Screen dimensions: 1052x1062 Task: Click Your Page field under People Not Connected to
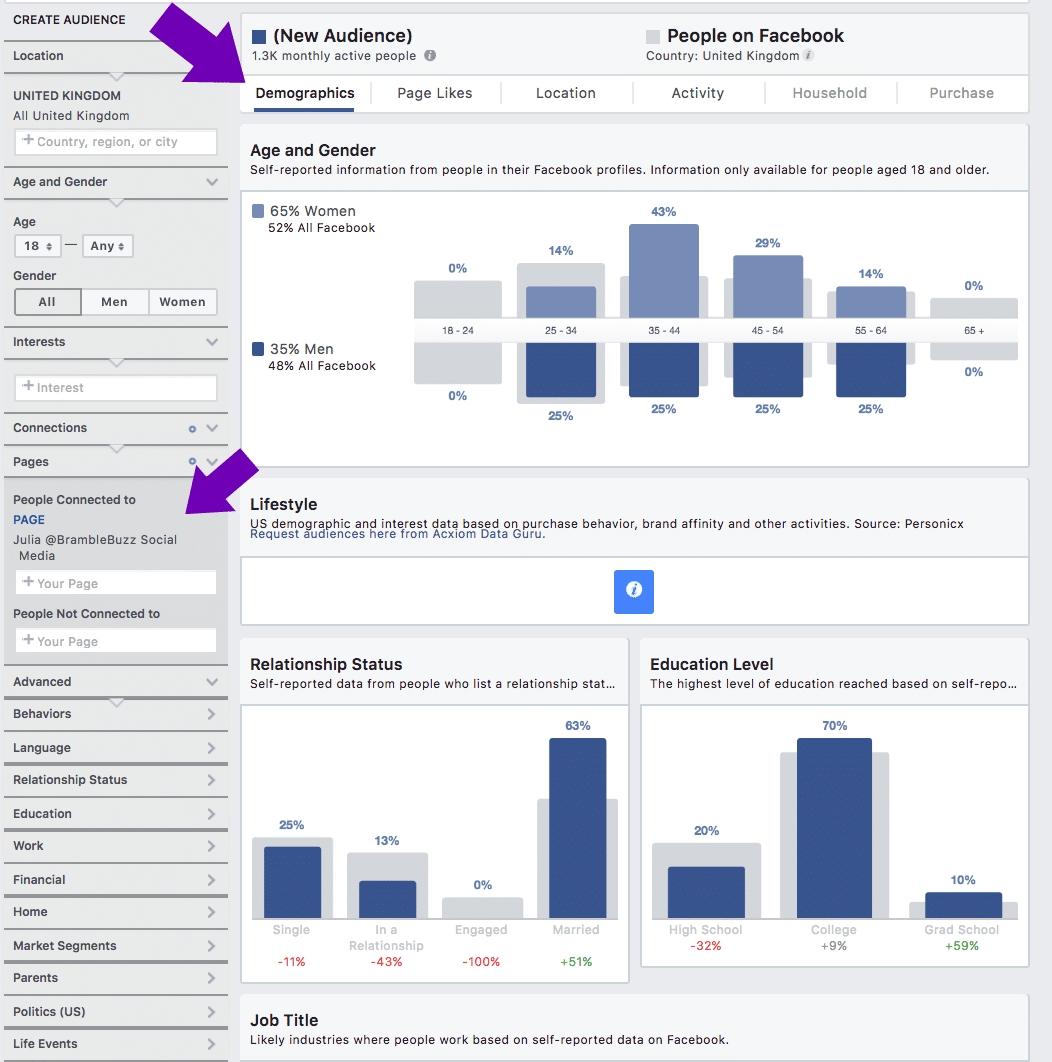[116, 641]
